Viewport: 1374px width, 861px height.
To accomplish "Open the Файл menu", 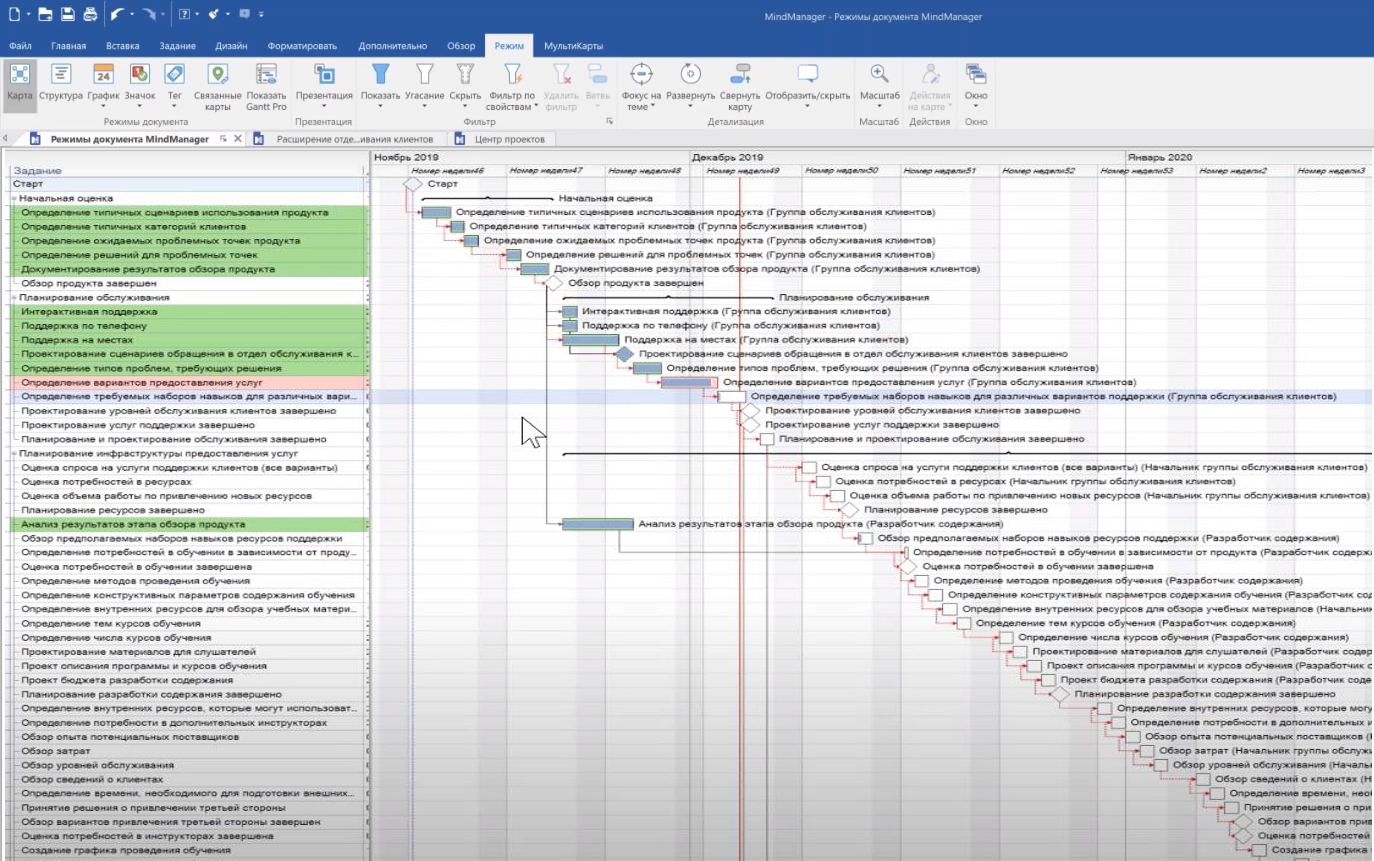I will [20, 46].
